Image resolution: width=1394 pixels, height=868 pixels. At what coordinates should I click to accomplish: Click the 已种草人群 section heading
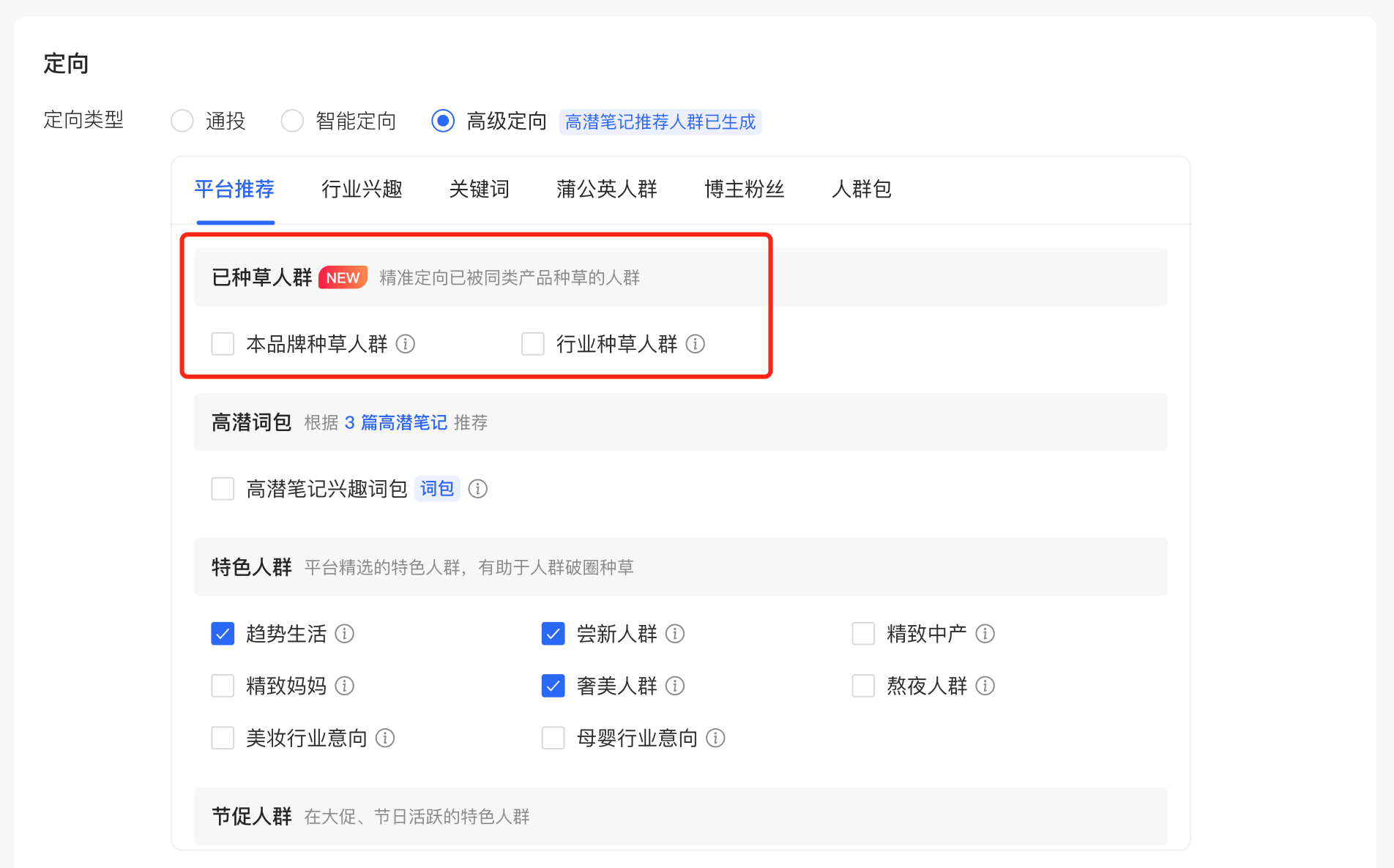(262, 278)
